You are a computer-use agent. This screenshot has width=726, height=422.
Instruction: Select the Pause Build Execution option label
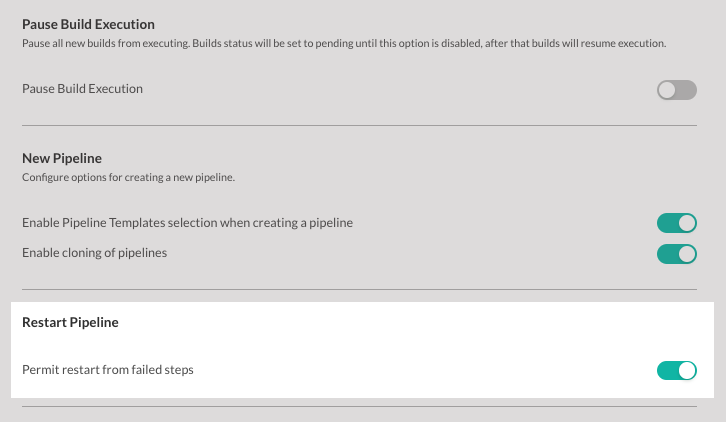(x=82, y=88)
